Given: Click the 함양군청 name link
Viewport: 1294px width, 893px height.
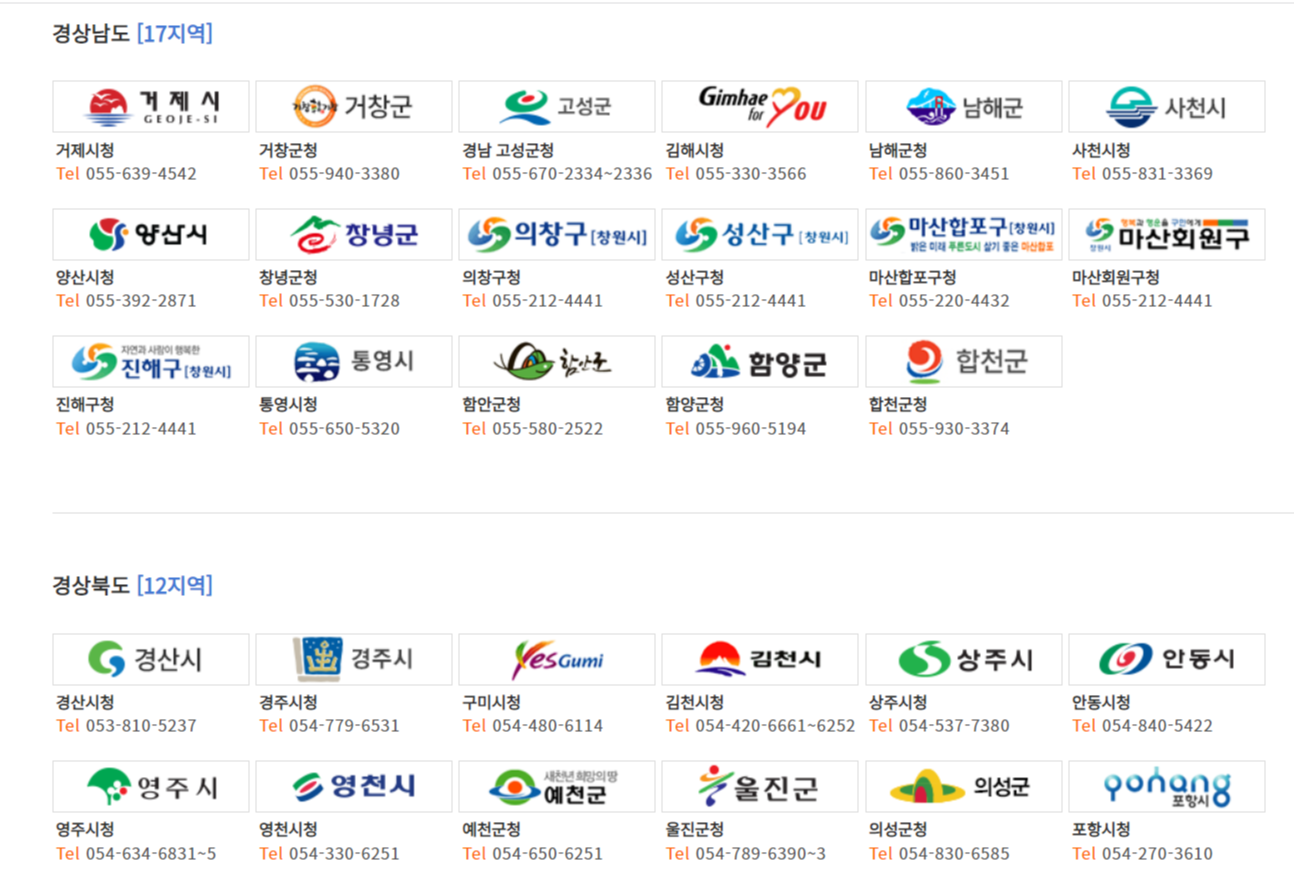Looking at the screenshot, I should click(x=694, y=404).
